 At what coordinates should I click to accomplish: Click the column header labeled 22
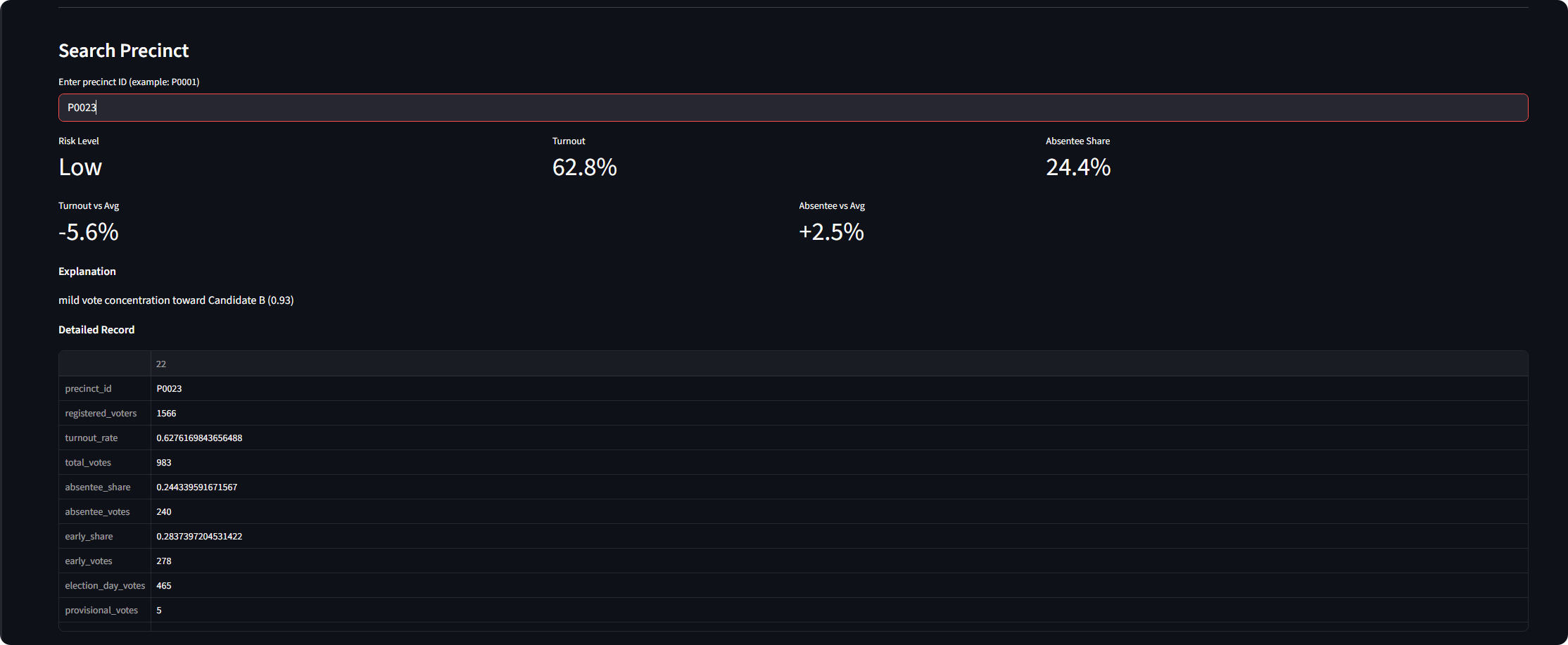[x=161, y=364]
